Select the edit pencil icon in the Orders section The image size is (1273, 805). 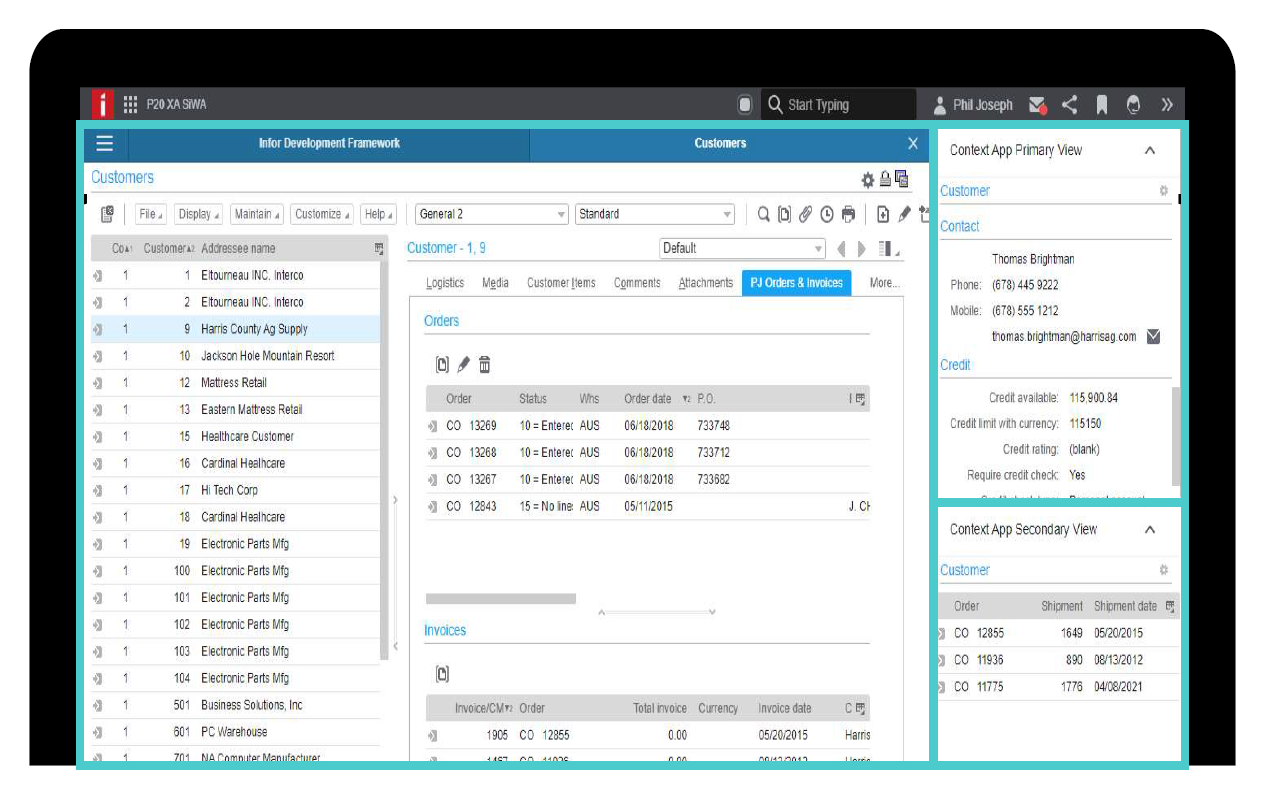click(x=463, y=365)
